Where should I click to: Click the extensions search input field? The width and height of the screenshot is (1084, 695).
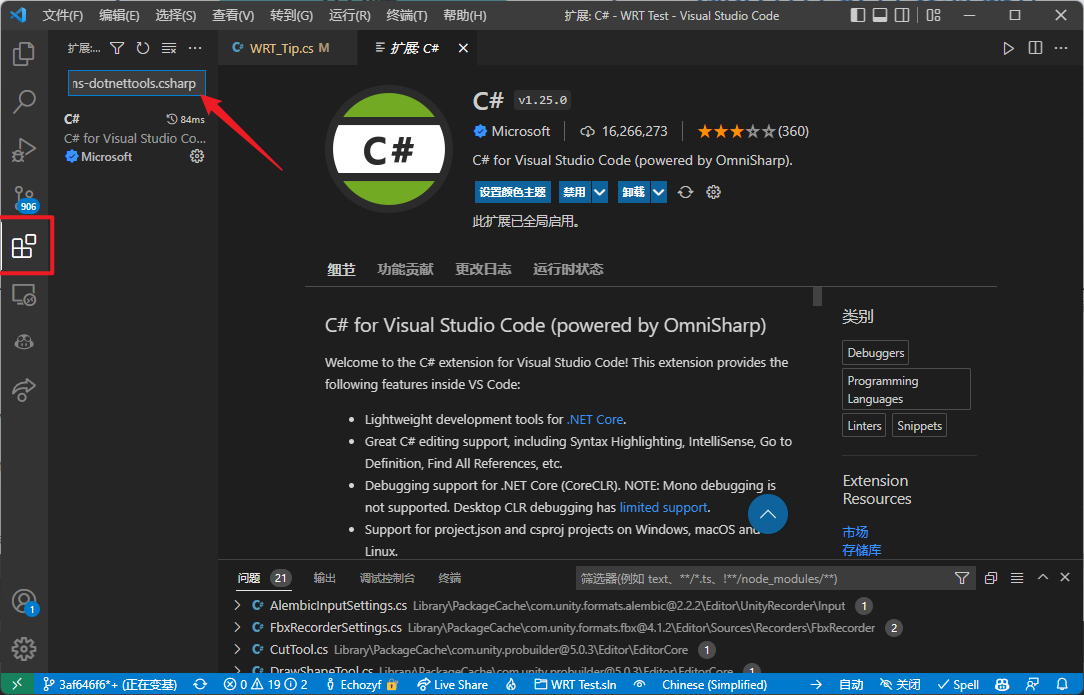click(x=136, y=84)
